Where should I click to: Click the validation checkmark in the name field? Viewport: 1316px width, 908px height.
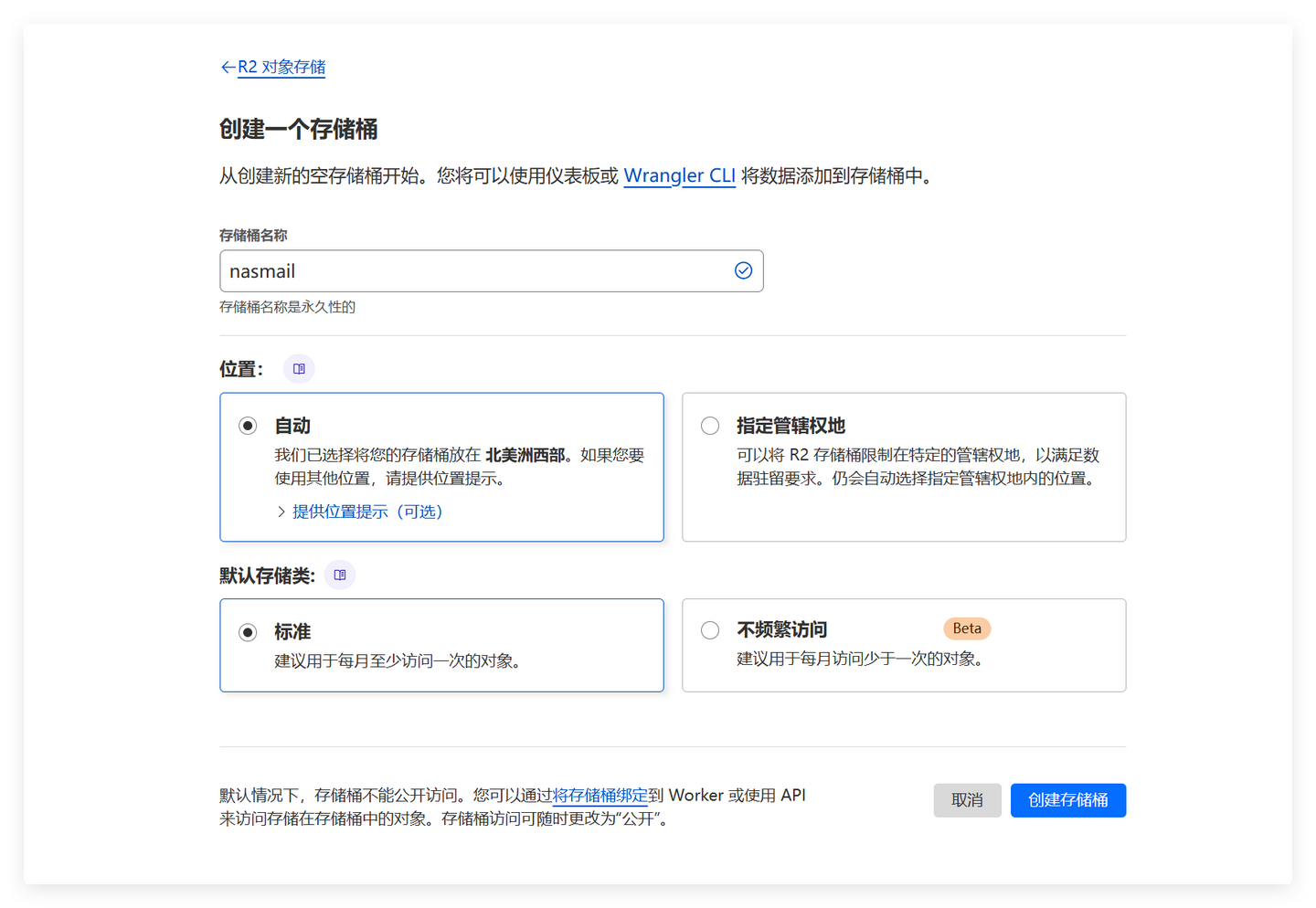(744, 270)
